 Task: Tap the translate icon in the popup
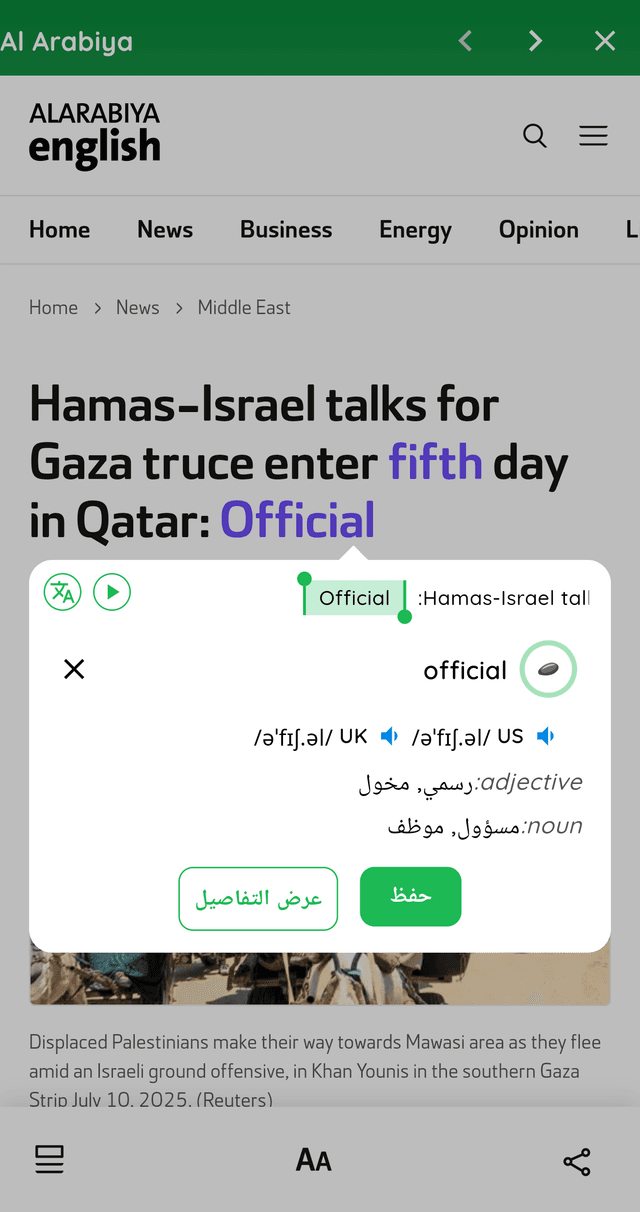point(63,592)
